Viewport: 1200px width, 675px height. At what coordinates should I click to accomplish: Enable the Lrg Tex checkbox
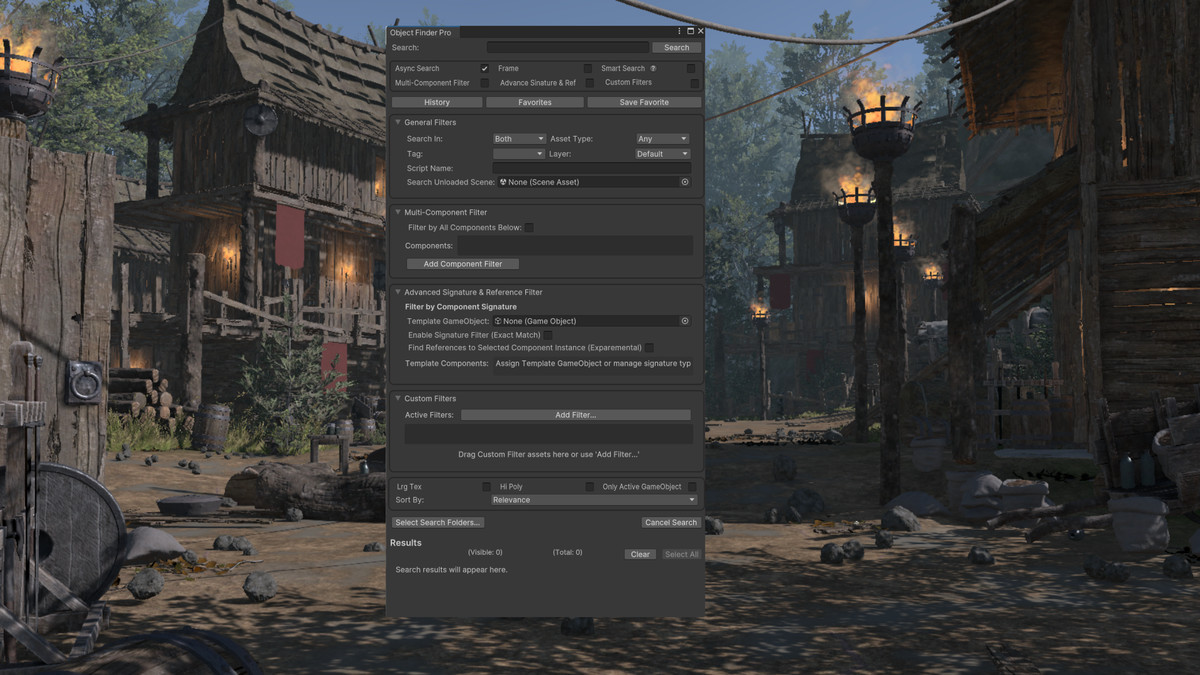click(x=486, y=487)
